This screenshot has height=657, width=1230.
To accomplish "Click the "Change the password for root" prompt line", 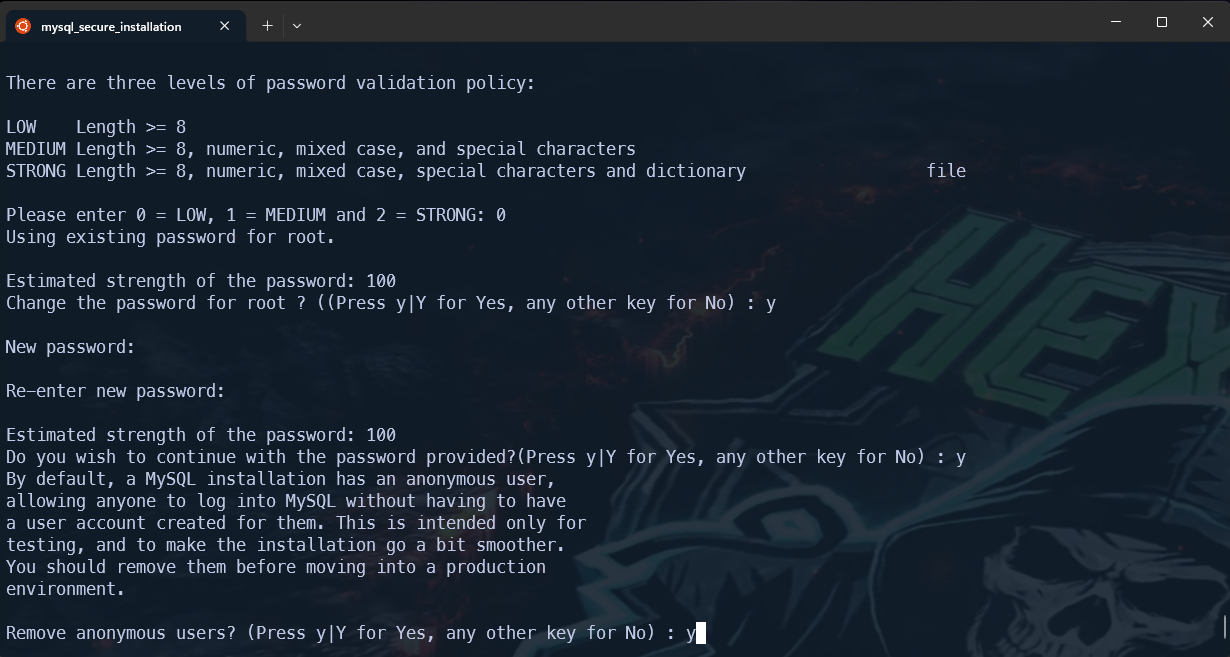I will point(391,303).
